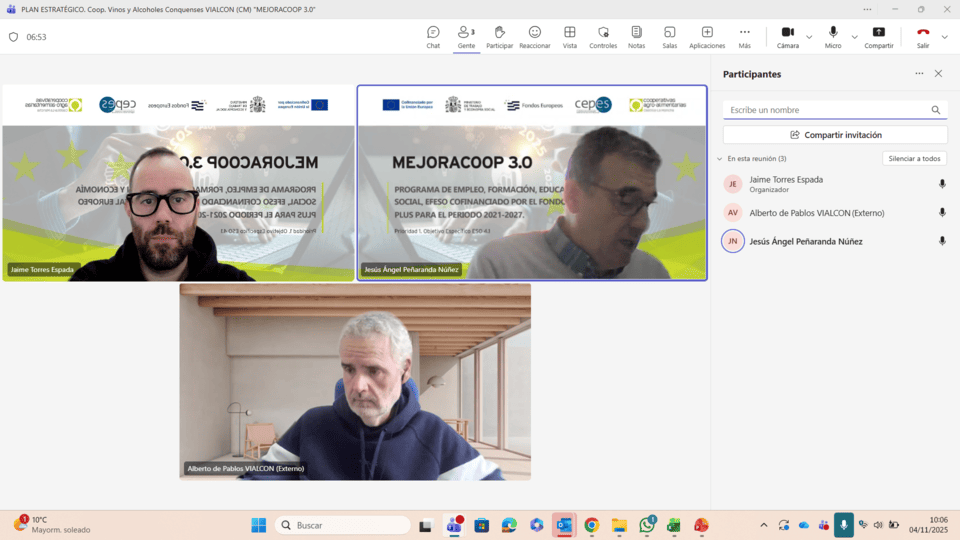Click the Compartir share screen button

point(879,37)
